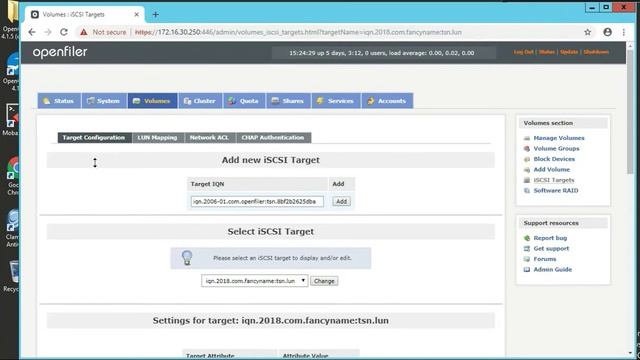Switch to Target Configuration subtab
640x360 pixels.
click(94, 138)
